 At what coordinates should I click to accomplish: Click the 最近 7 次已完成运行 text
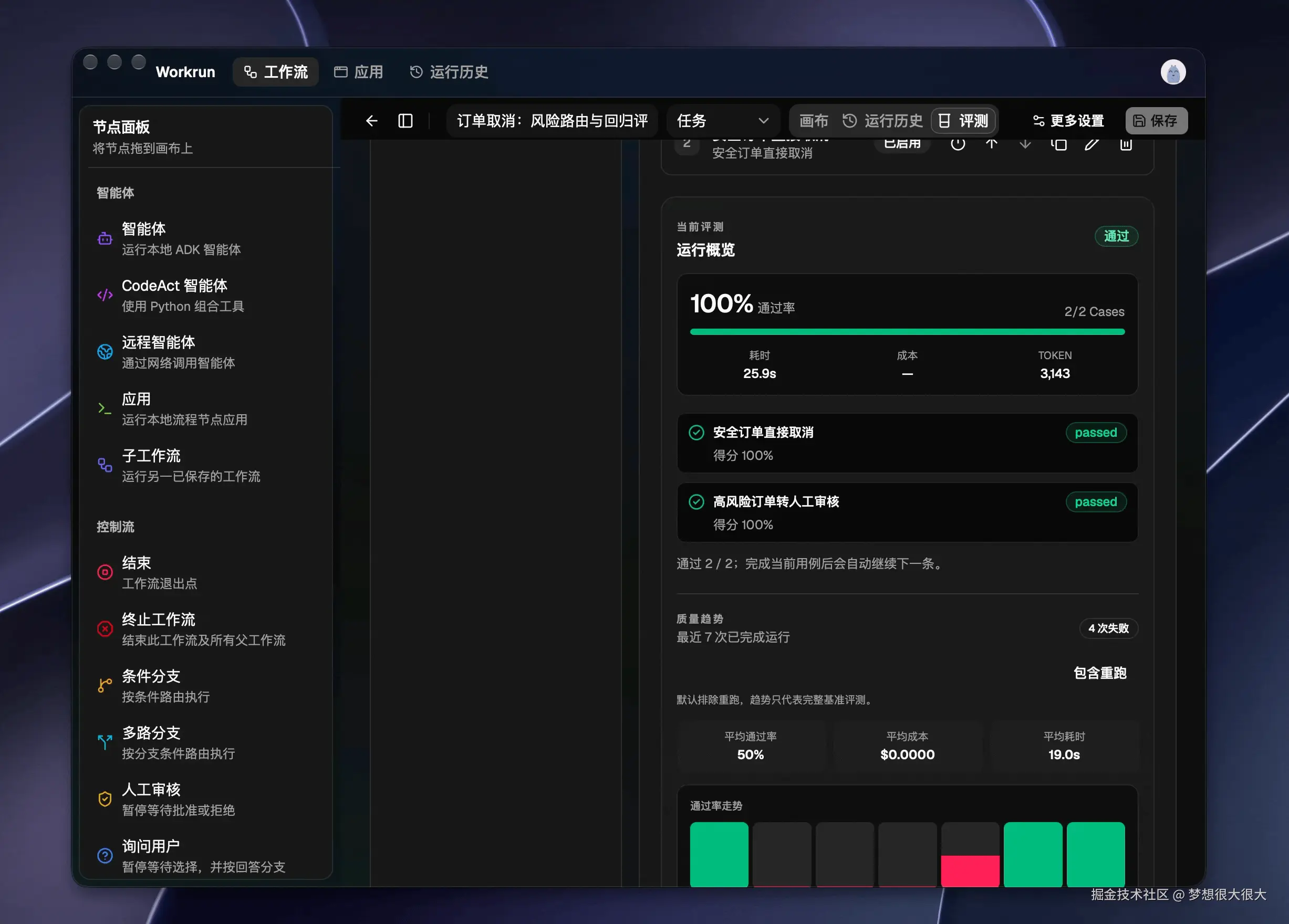point(733,638)
